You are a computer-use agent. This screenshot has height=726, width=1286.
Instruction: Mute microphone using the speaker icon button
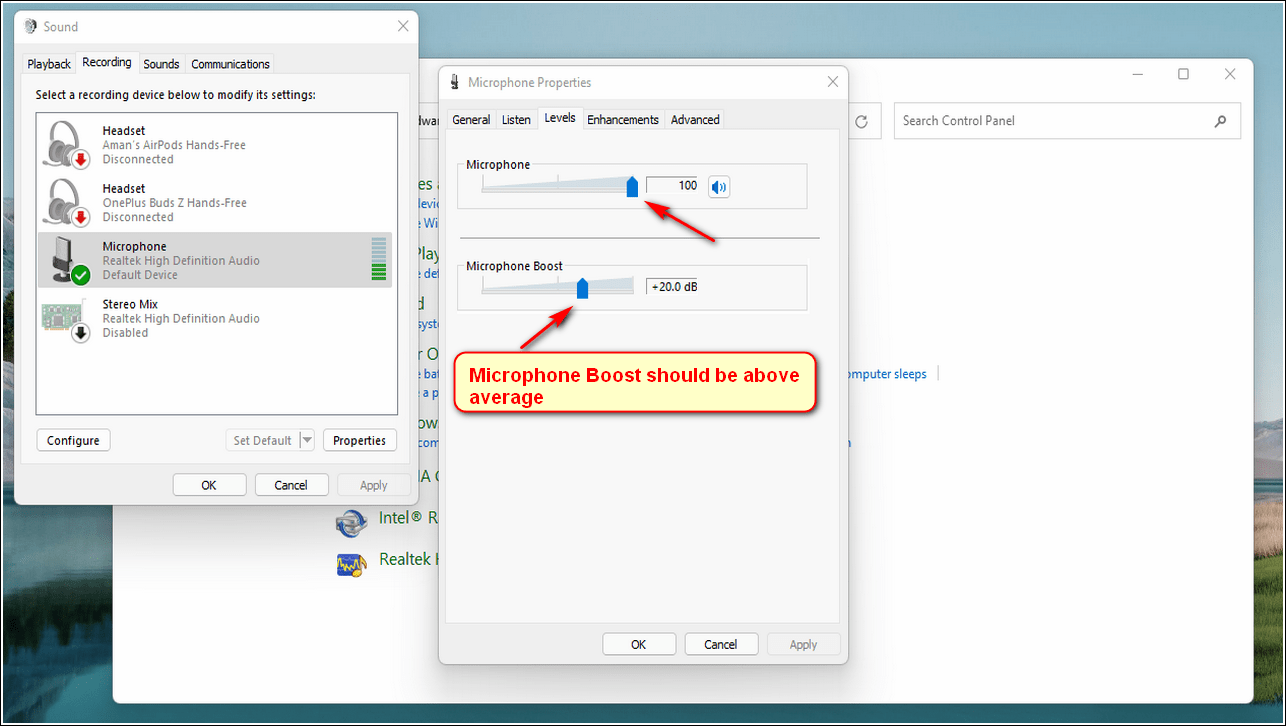(x=719, y=186)
